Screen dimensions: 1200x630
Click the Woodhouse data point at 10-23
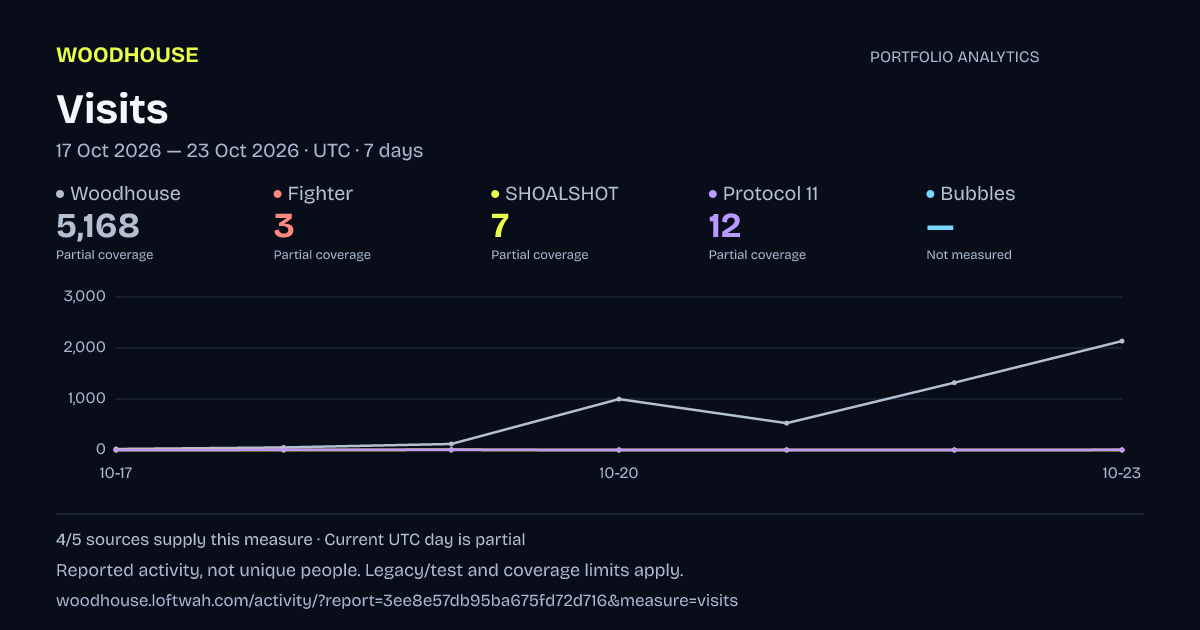1122,341
